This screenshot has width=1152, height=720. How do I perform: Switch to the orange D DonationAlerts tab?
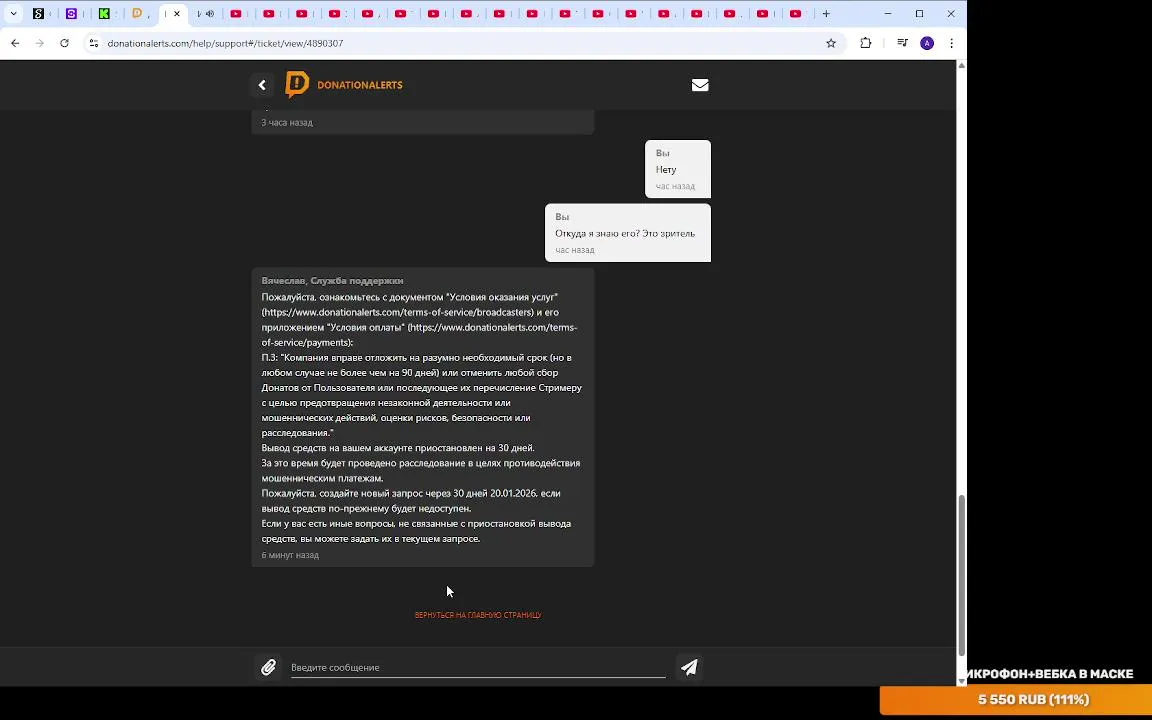[x=137, y=13]
